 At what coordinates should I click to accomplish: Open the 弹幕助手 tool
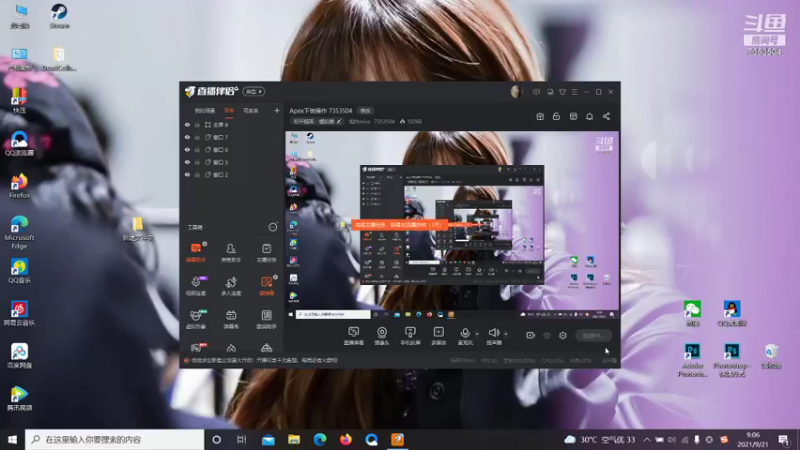pos(195,253)
